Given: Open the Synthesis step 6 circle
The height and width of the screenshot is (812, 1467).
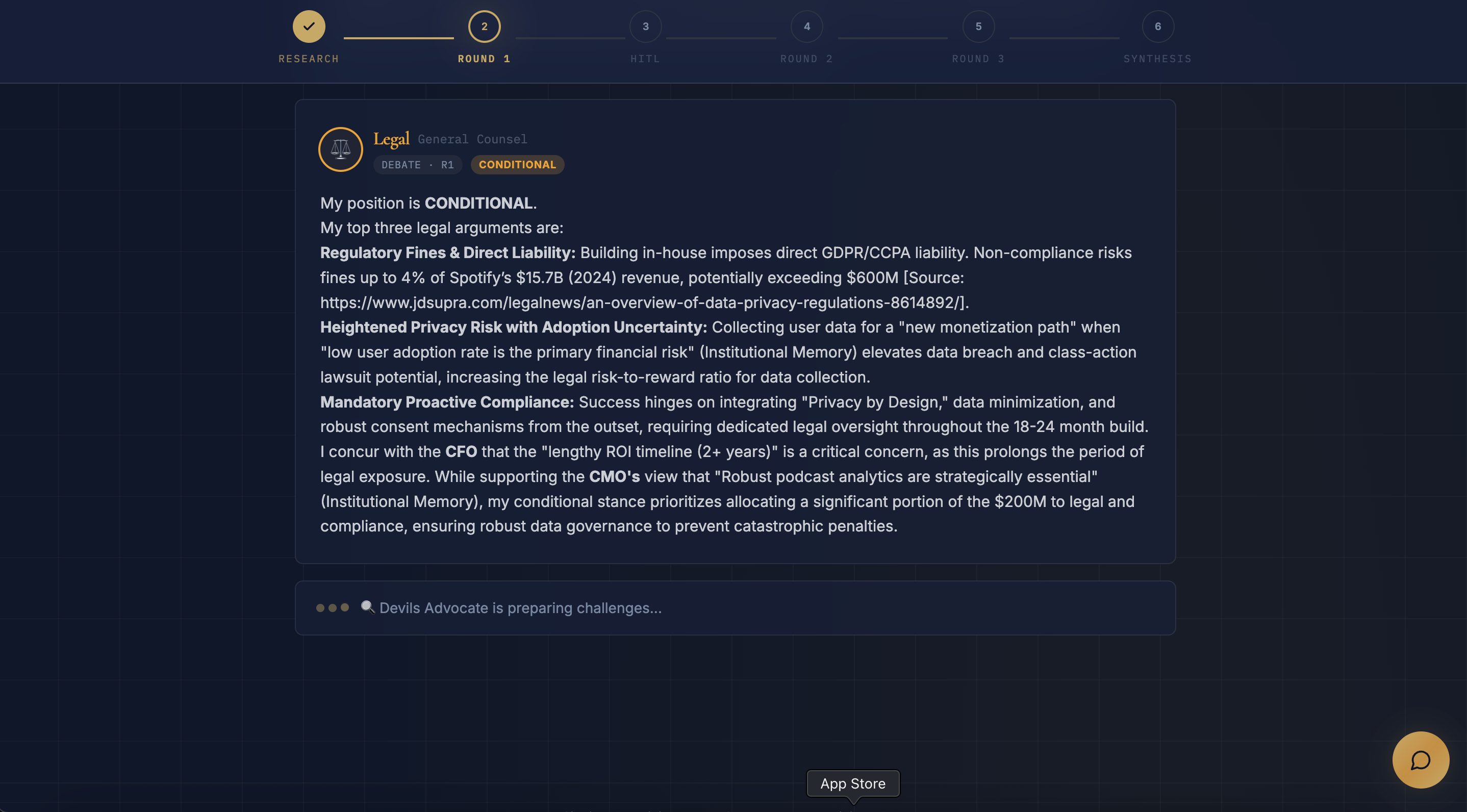Looking at the screenshot, I should click(1158, 26).
